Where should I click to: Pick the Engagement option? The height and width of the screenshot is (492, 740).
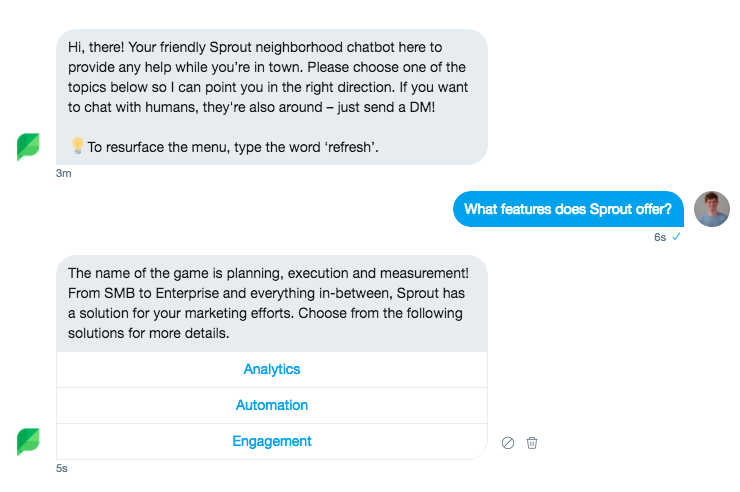pyautogui.click(x=272, y=441)
